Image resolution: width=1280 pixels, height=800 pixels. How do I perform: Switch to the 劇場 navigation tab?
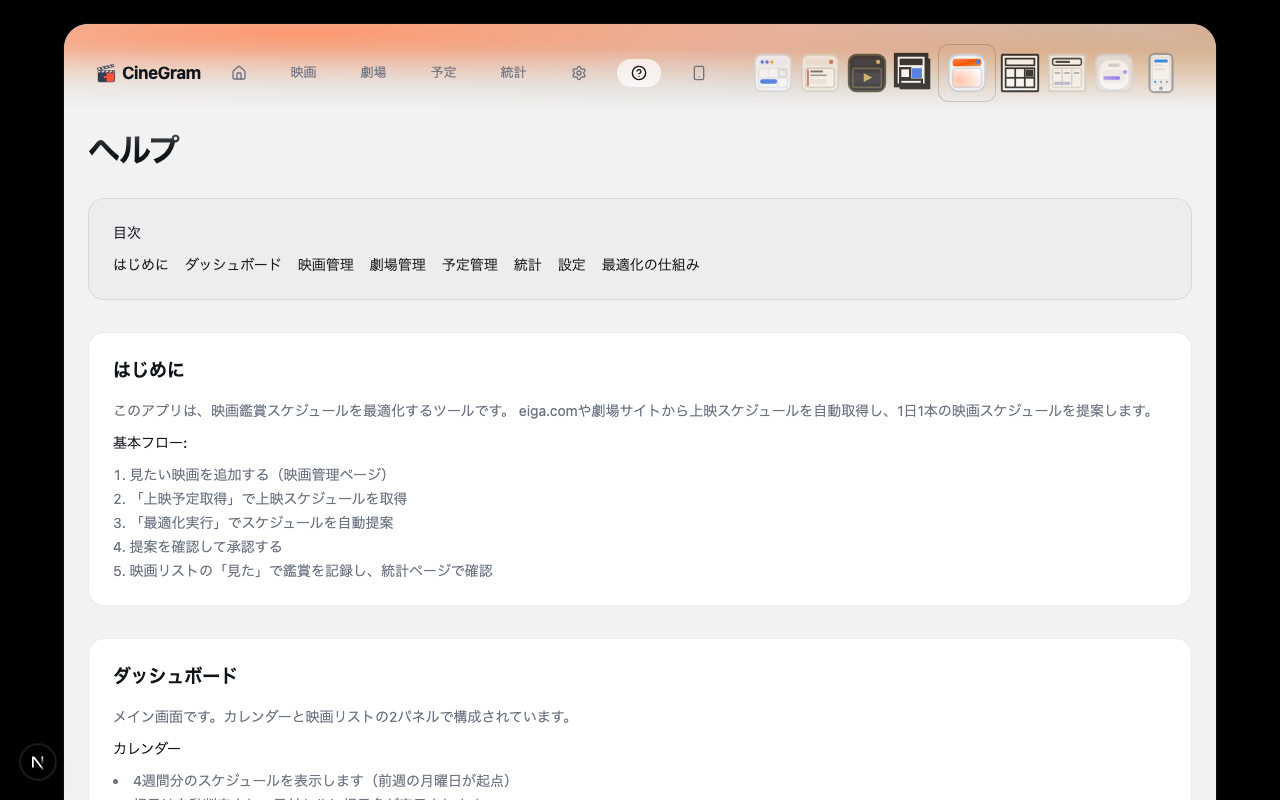point(374,73)
